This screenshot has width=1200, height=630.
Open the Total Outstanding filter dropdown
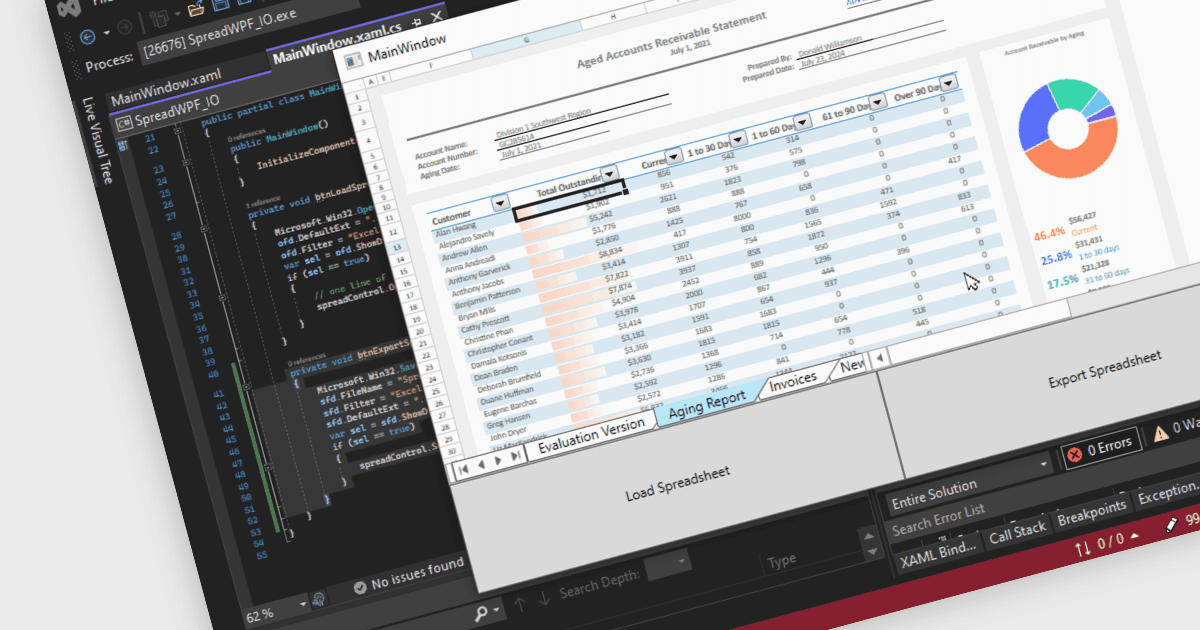[x=608, y=176]
